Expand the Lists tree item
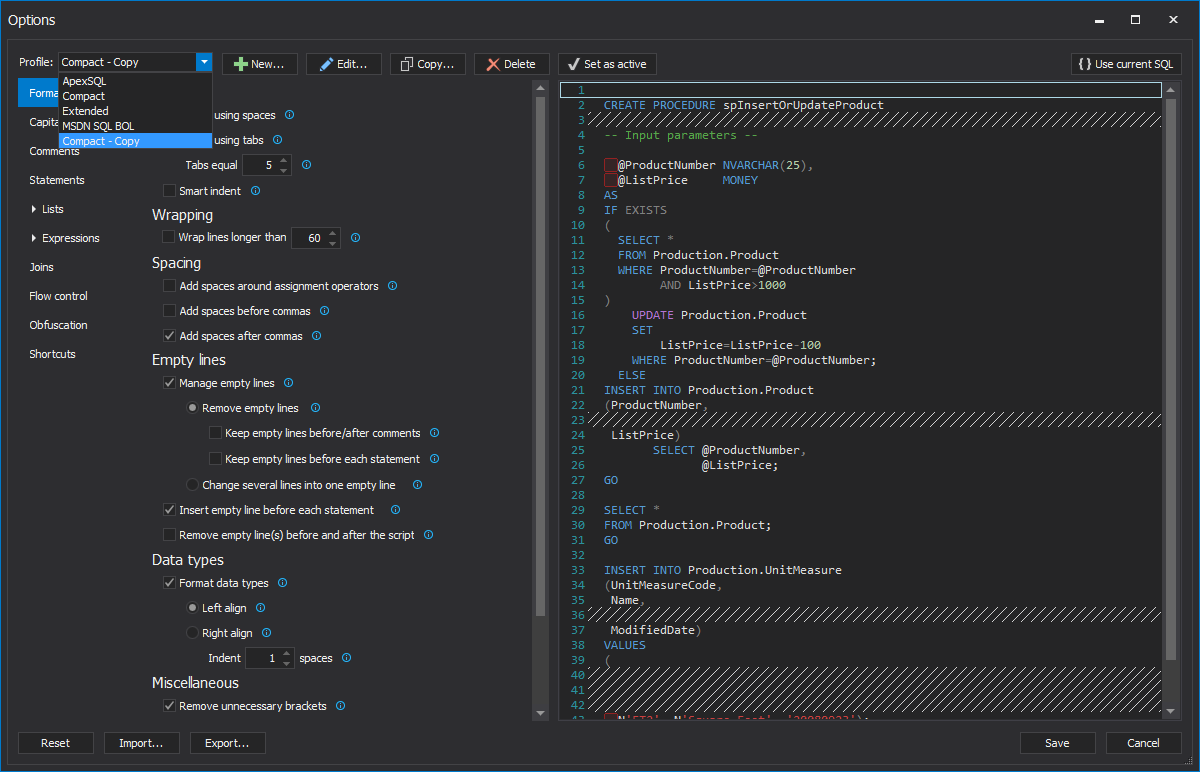Image resolution: width=1200 pixels, height=772 pixels. point(34,210)
